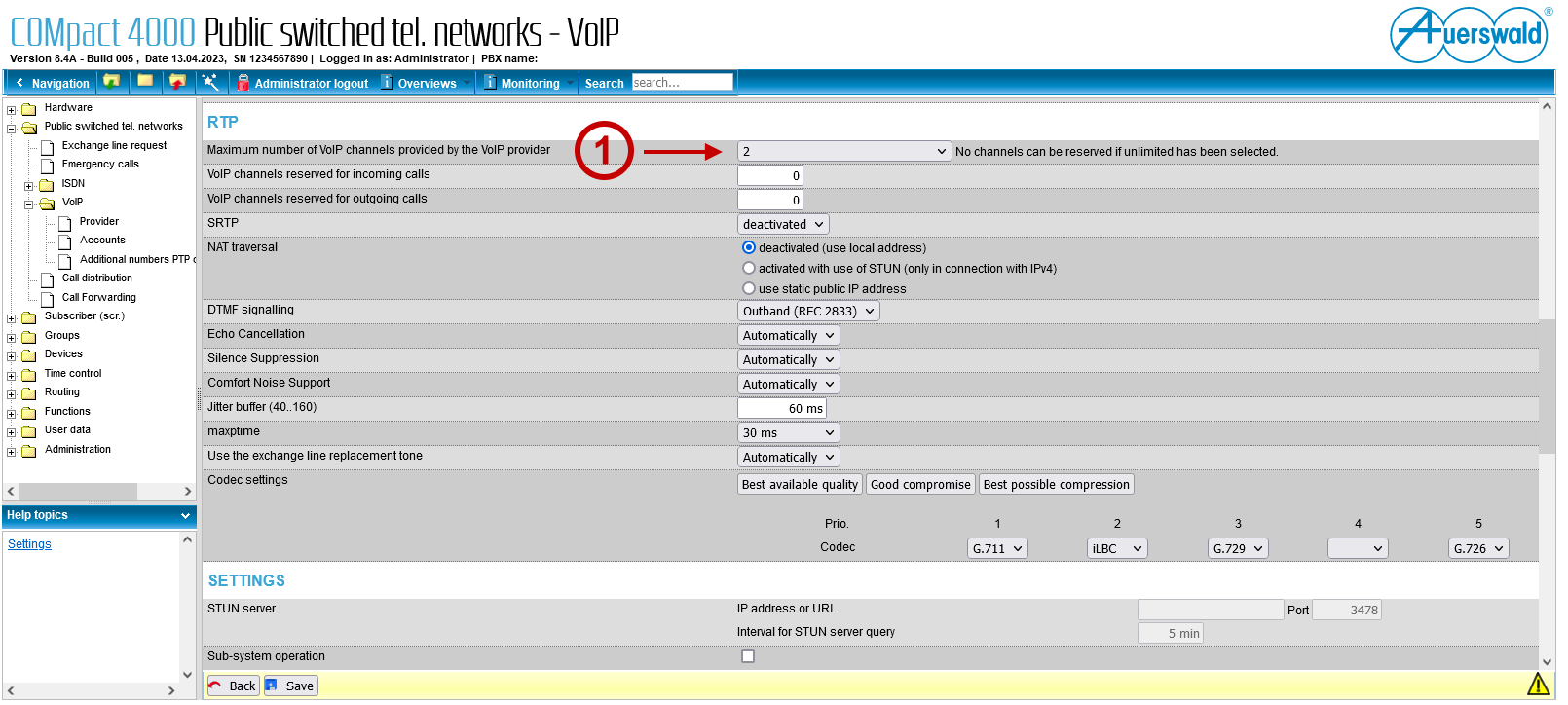Click the Call distribution page icon
Image resolution: width=1568 pixels, height=705 pixels.
[x=47, y=279]
